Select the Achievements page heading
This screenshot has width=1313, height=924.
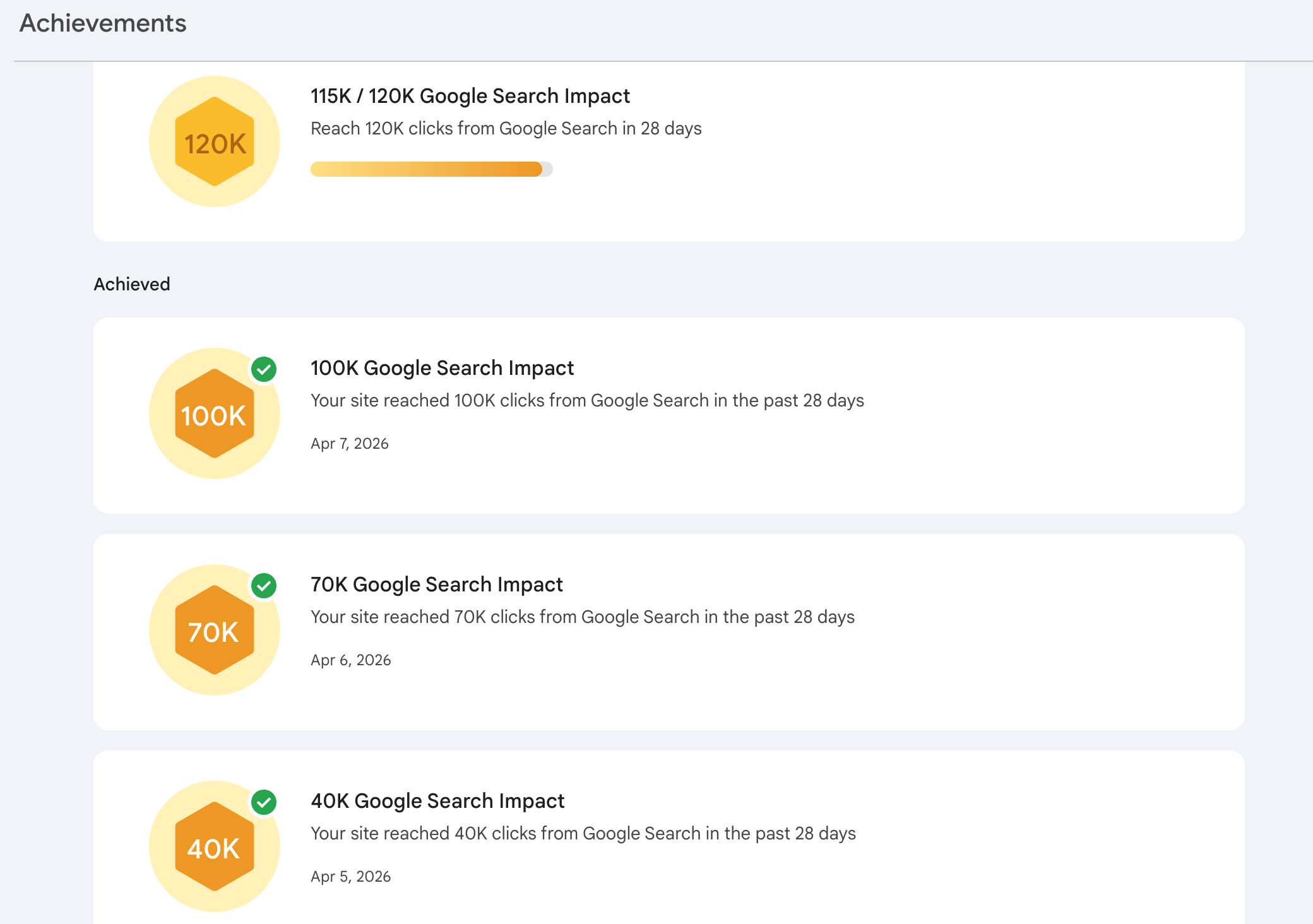click(x=103, y=23)
